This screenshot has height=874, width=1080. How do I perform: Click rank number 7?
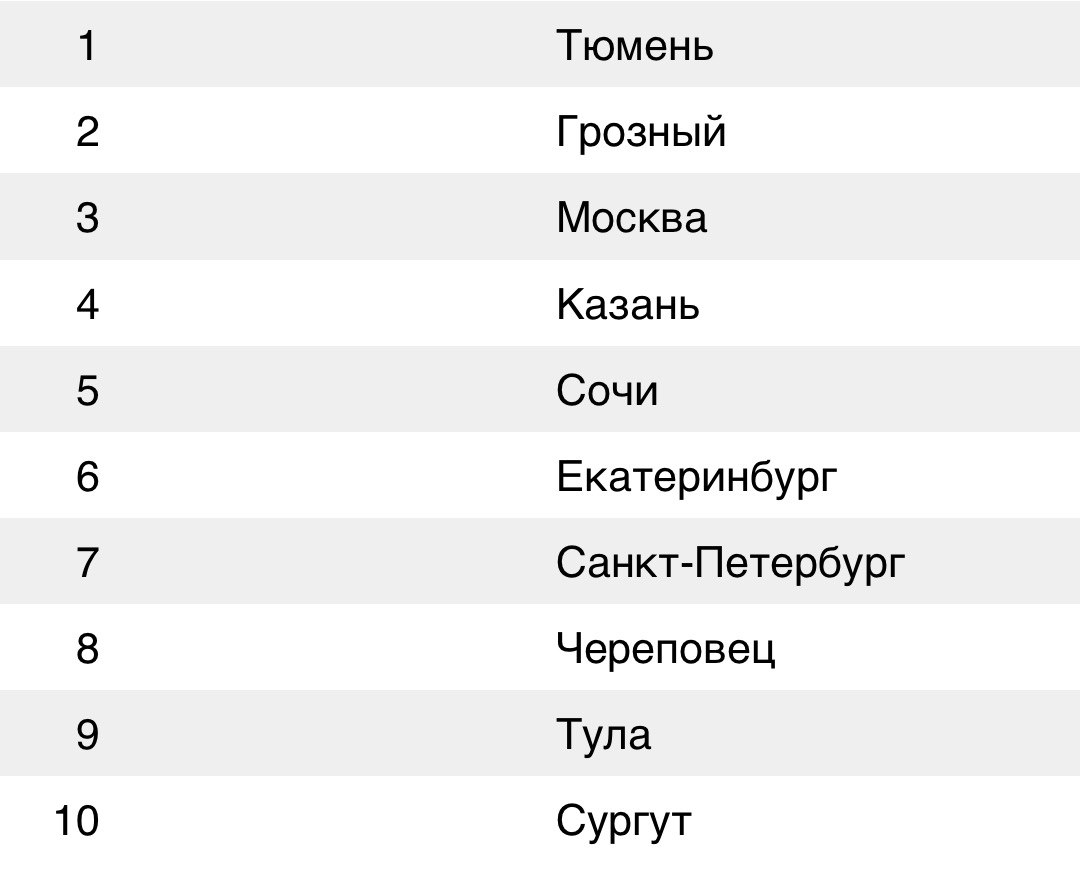click(87, 562)
